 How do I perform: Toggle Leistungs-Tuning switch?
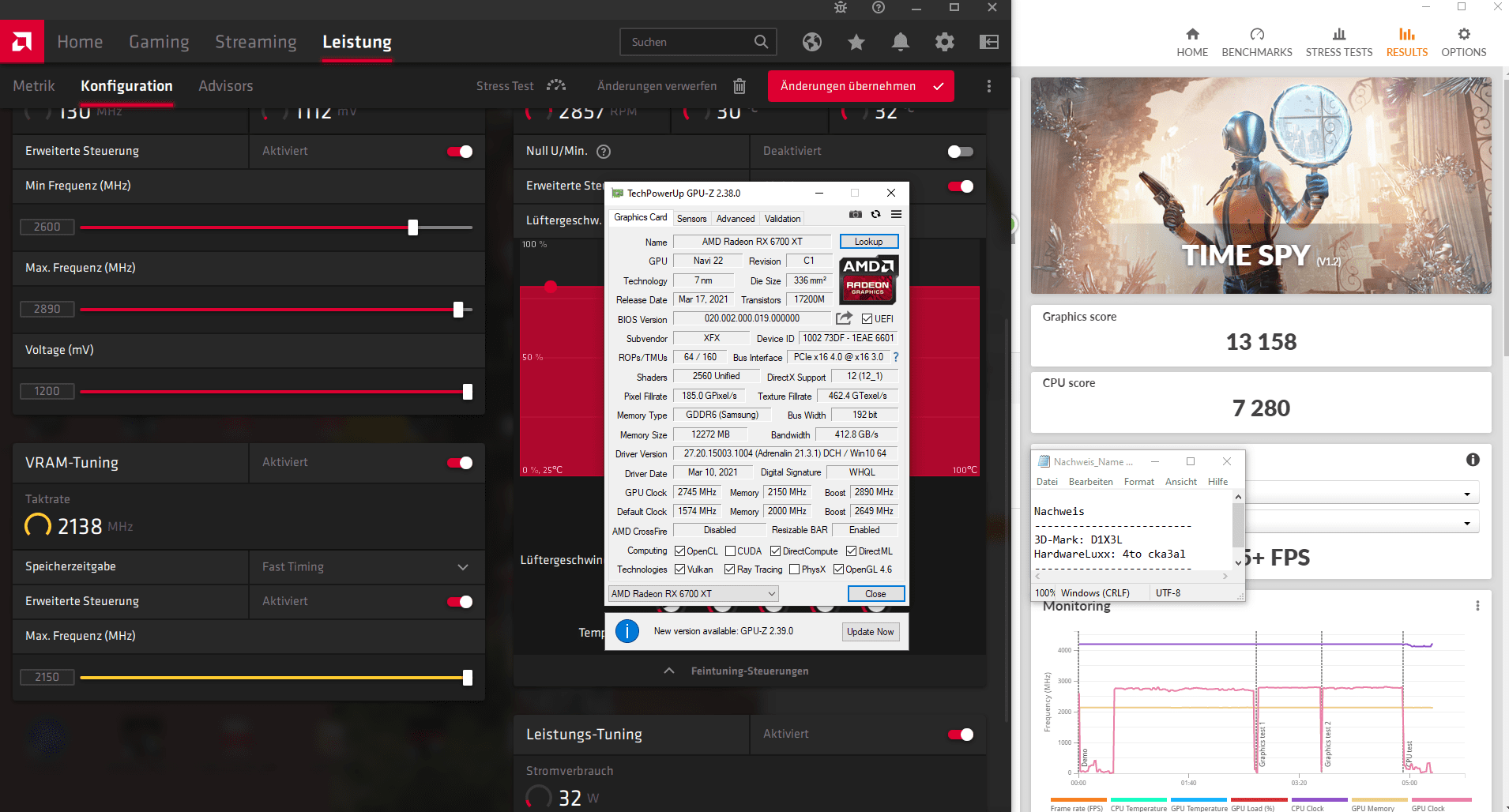pyautogui.click(x=961, y=735)
